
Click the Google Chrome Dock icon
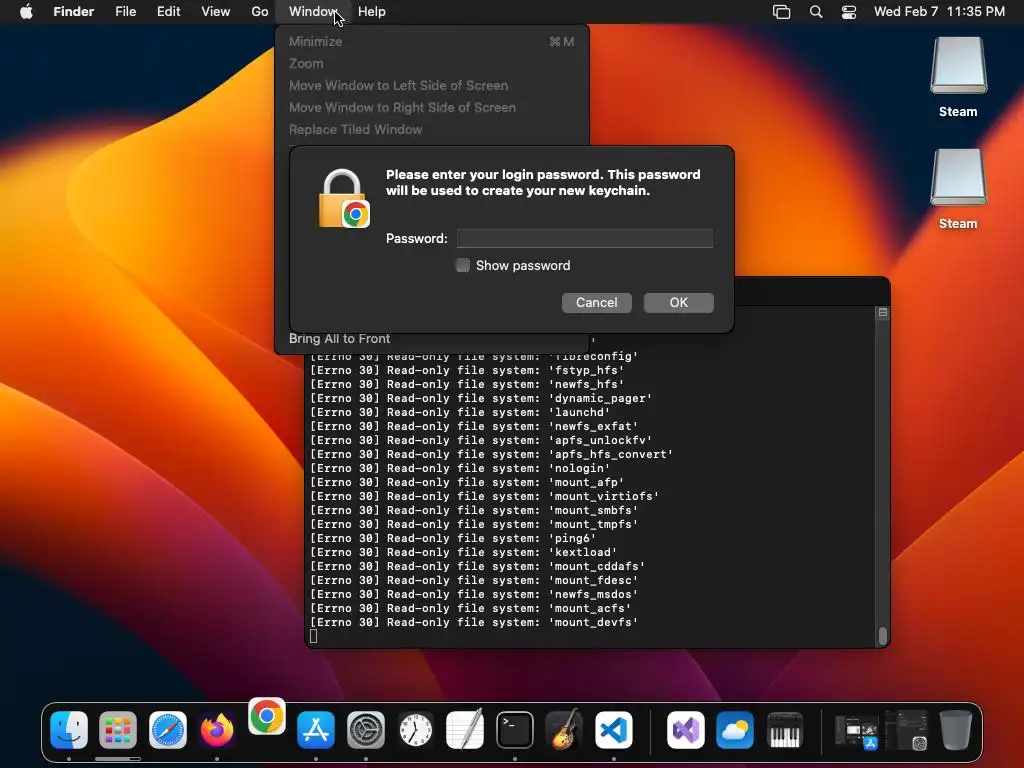266,716
